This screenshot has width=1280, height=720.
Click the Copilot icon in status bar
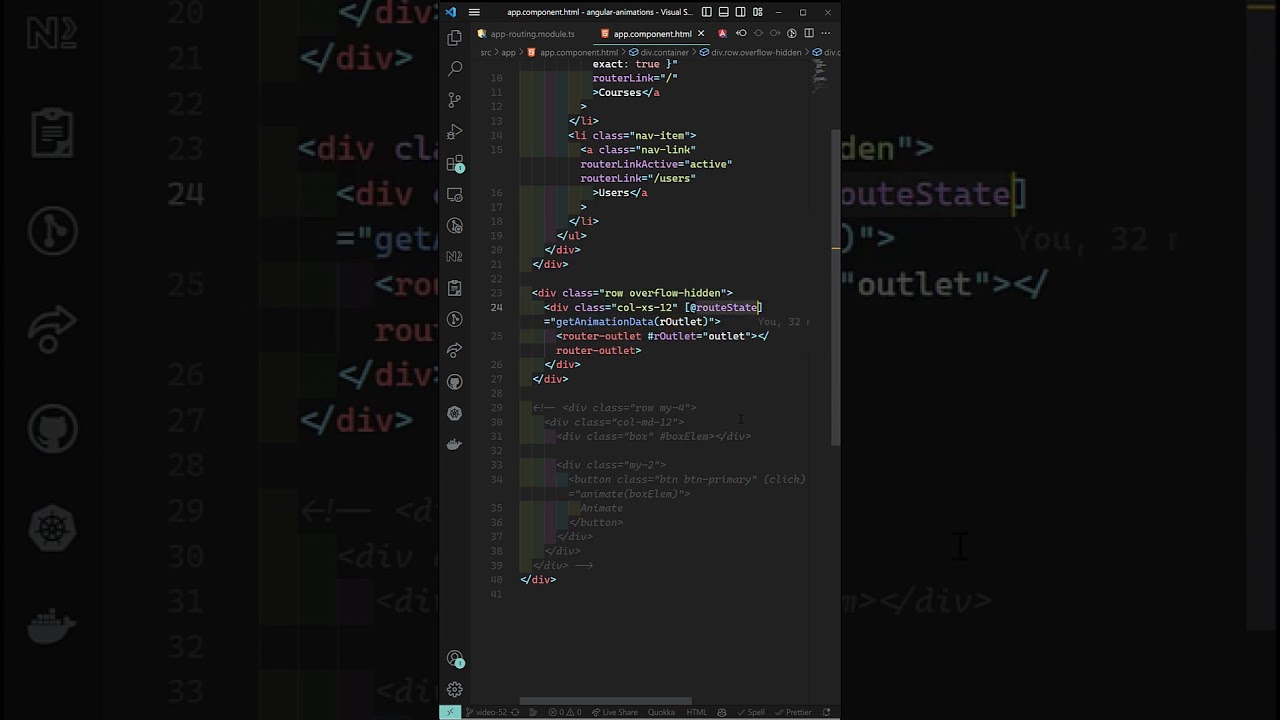(722, 712)
